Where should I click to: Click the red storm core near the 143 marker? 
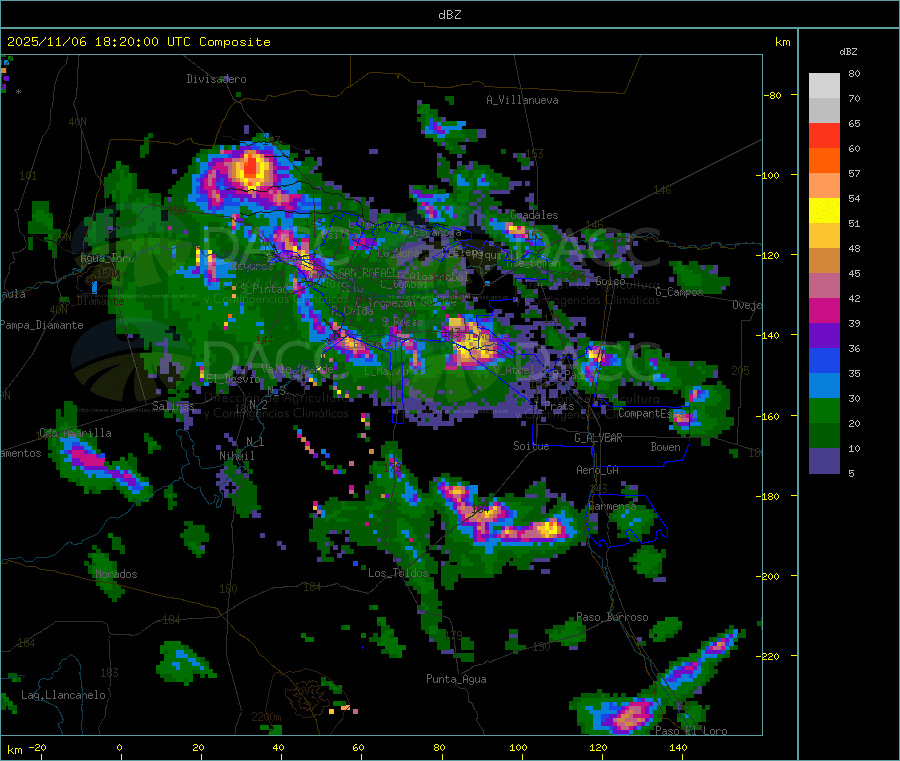(251, 167)
